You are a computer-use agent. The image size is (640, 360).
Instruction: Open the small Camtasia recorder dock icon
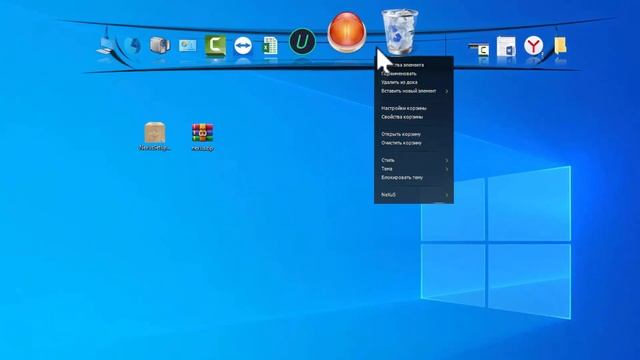pos(479,50)
